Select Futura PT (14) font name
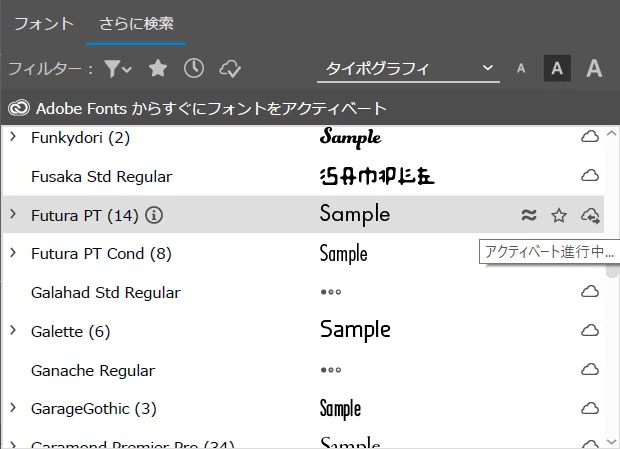This screenshot has height=449, width=620. (85, 216)
